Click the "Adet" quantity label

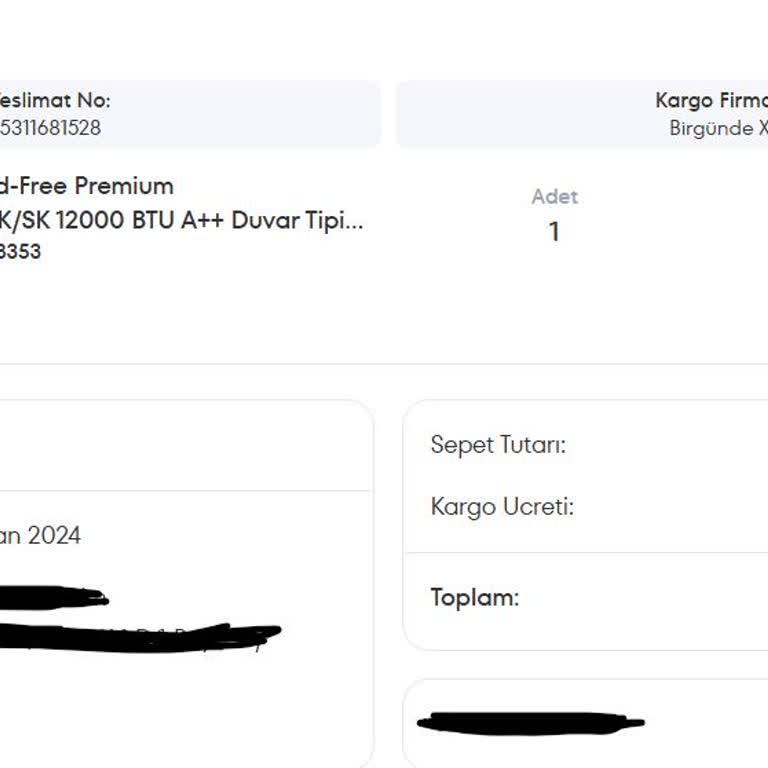554,197
